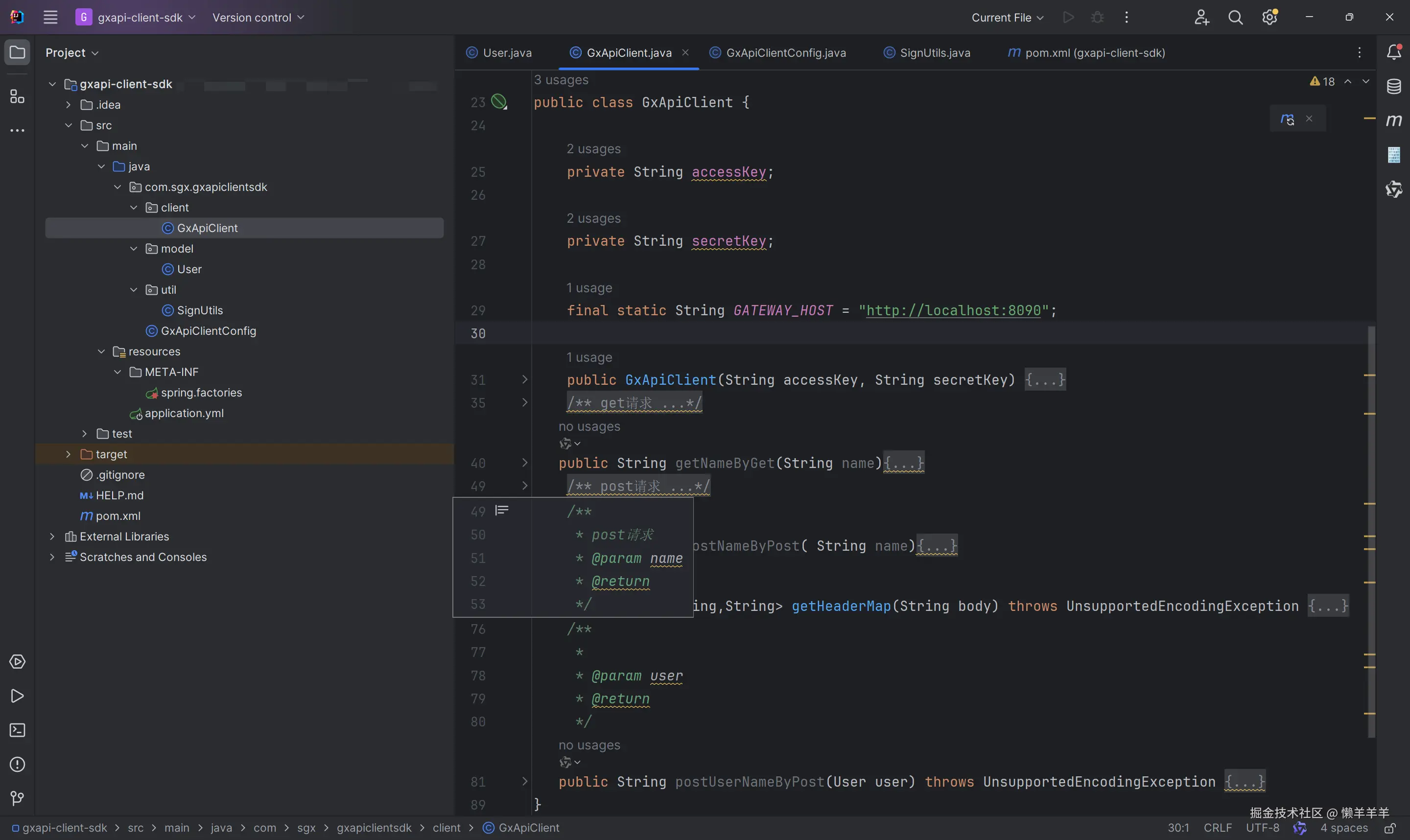Click the editor vertical scrollbar

(1371, 532)
